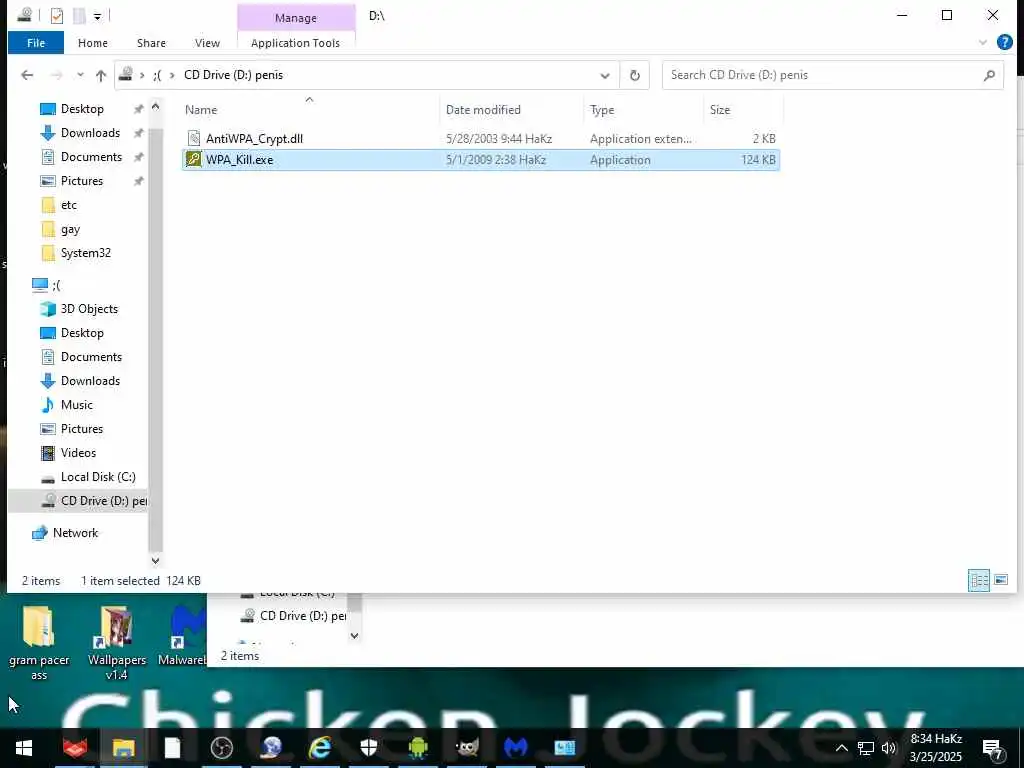Open quick access Documents in sidebar
Image resolution: width=1024 pixels, height=768 pixels.
[91, 157]
